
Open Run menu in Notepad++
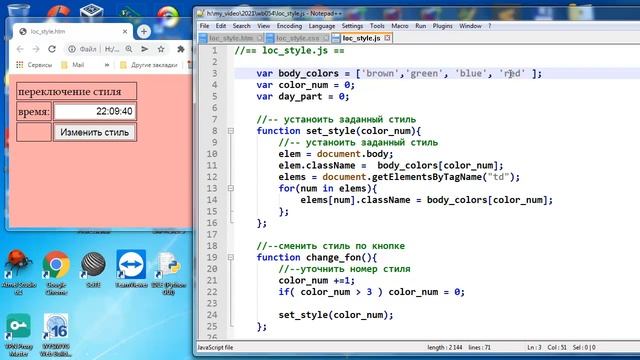coord(420,26)
